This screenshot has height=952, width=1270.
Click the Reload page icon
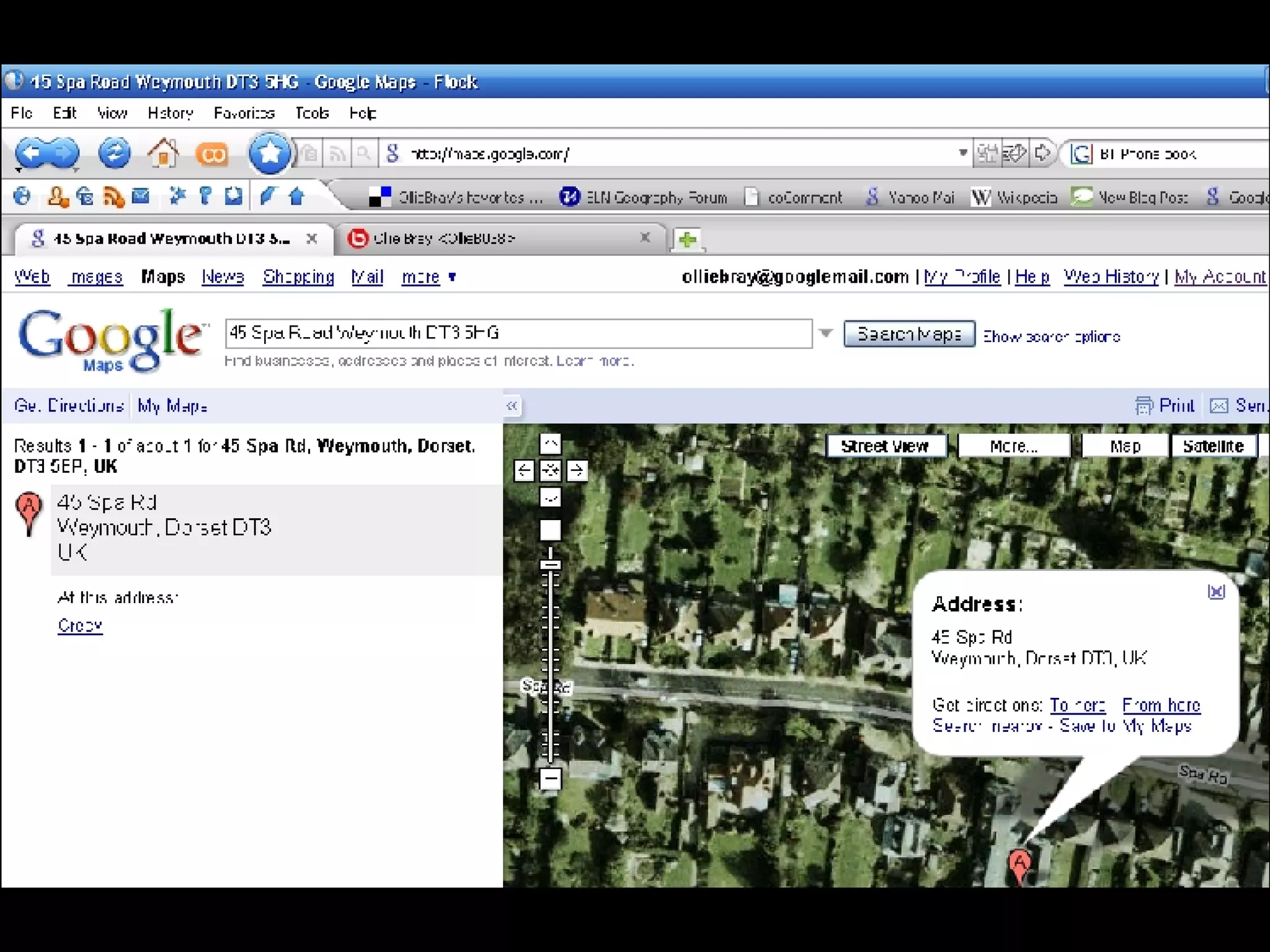(114, 153)
